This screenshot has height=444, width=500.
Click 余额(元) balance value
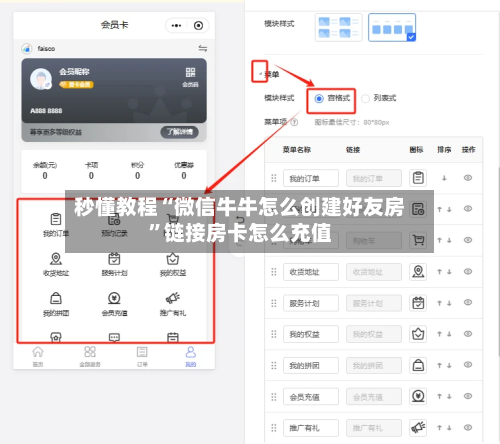coord(45,176)
